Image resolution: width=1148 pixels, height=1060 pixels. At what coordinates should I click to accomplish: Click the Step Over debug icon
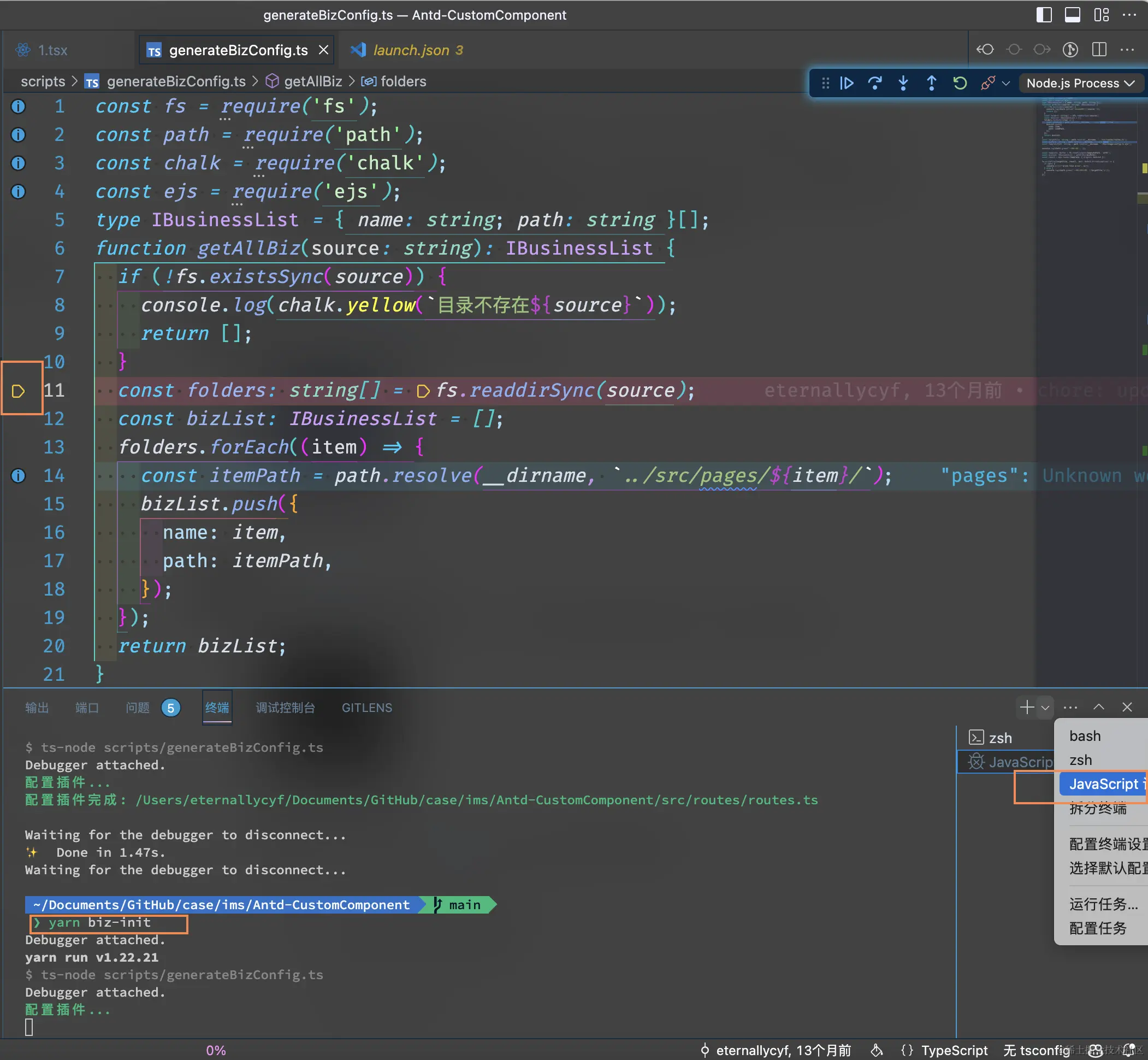tap(874, 83)
